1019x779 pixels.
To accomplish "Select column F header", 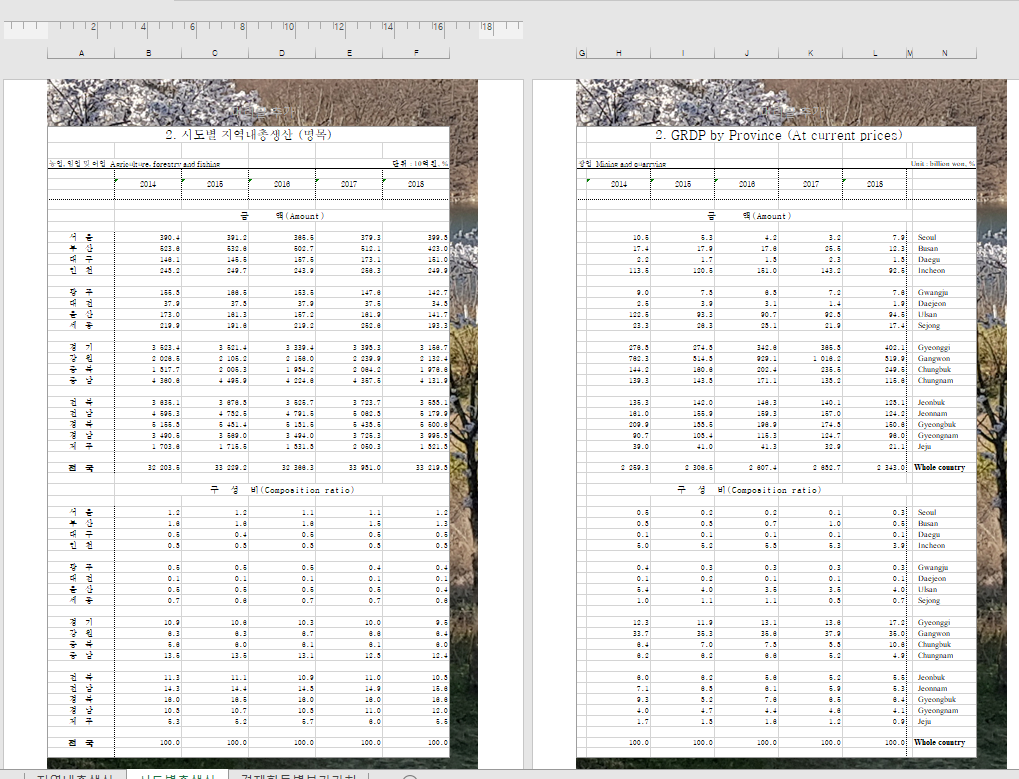I will coord(416,53).
